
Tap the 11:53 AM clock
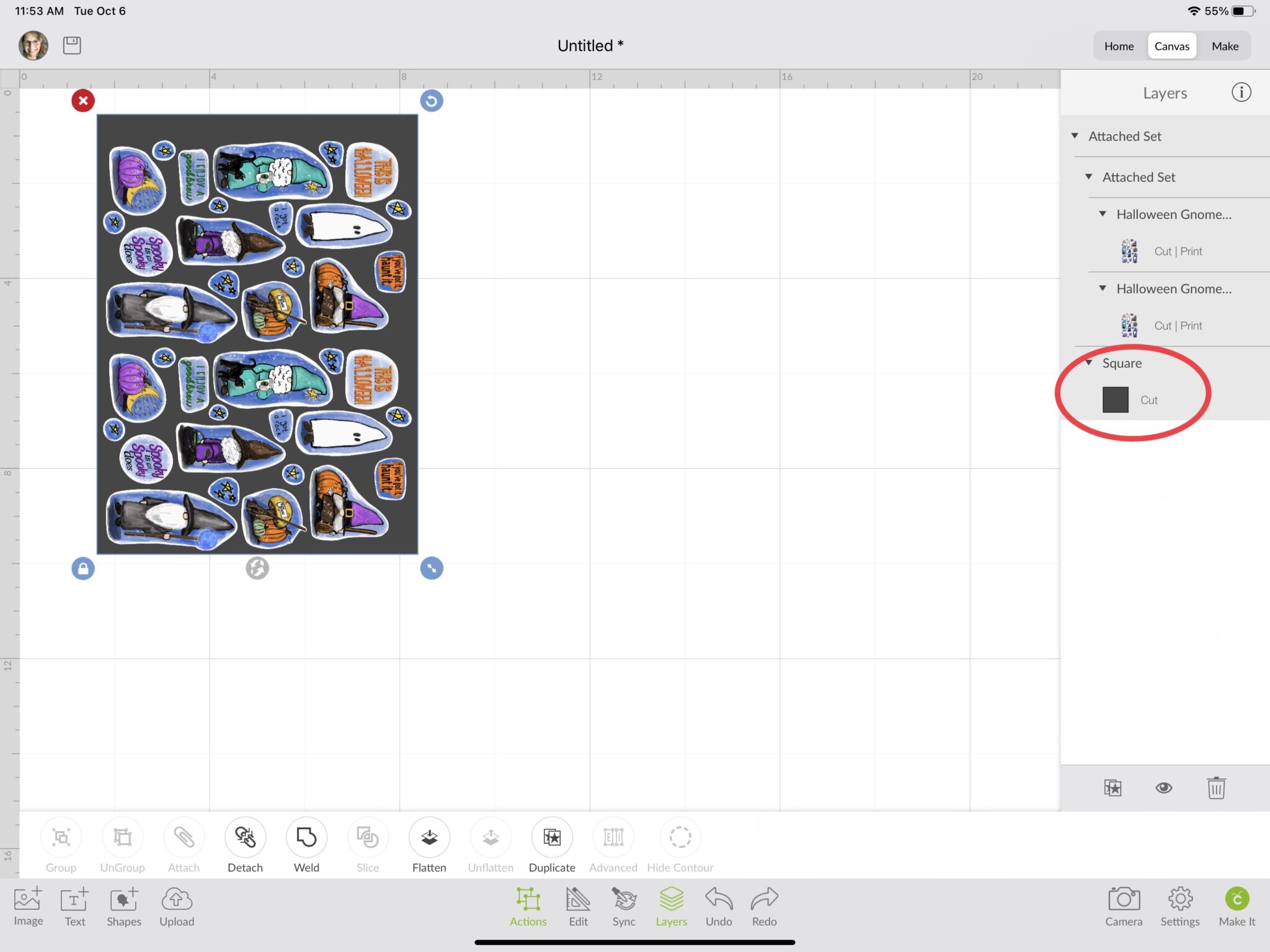(x=39, y=11)
